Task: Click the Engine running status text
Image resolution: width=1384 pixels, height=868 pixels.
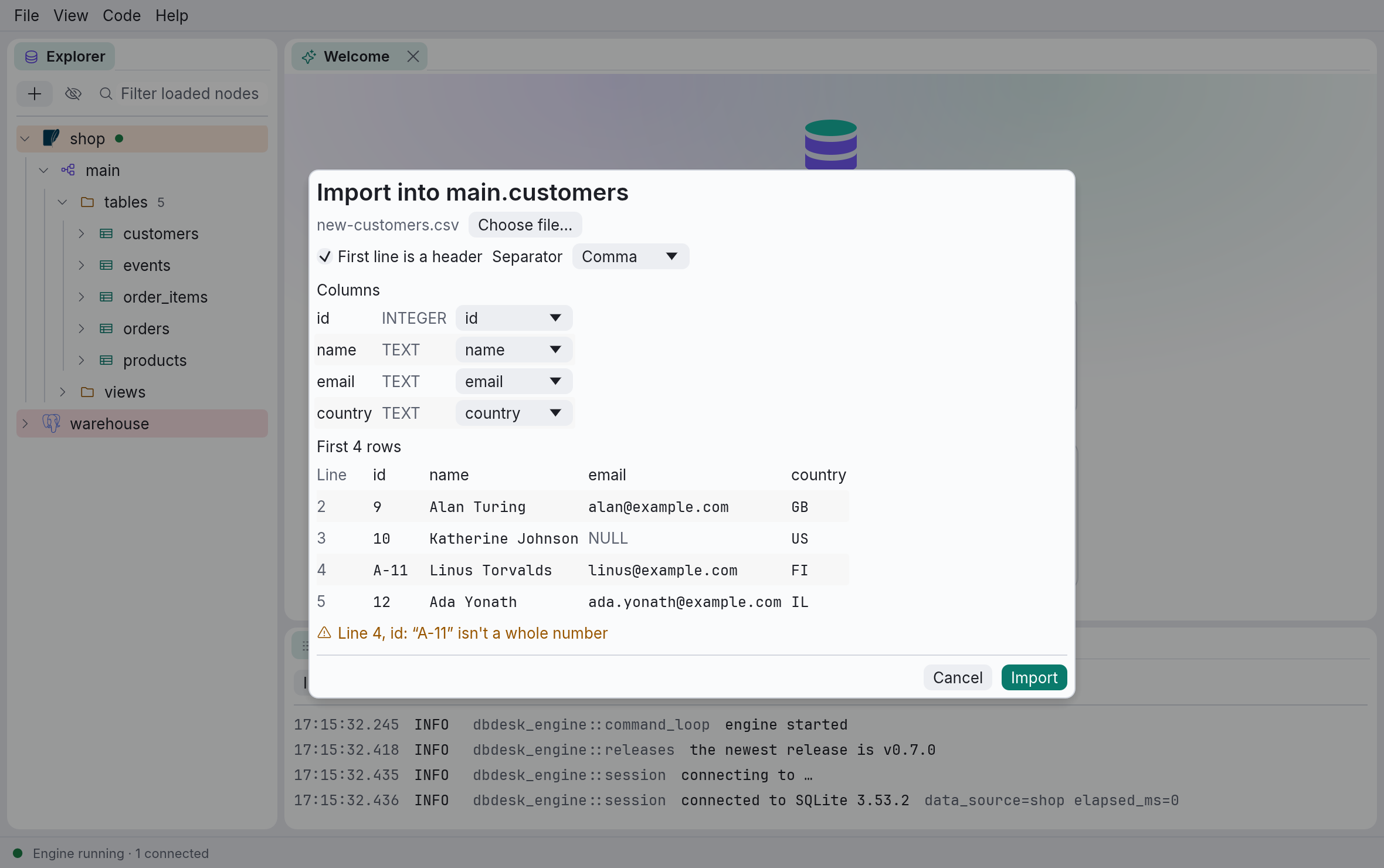Action: tap(121, 853)
